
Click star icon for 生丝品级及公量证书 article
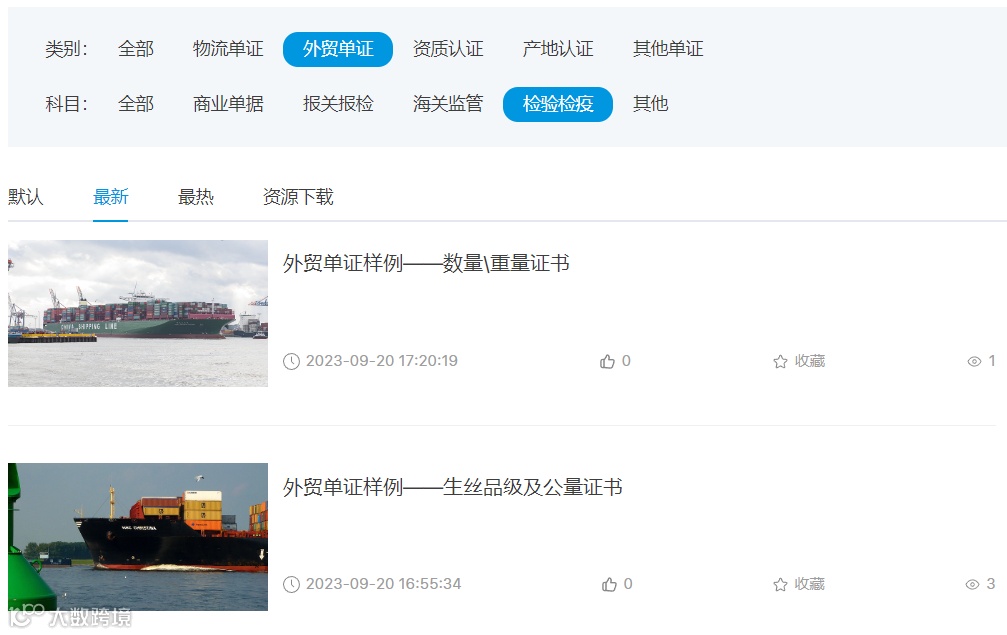coord(780,584)
